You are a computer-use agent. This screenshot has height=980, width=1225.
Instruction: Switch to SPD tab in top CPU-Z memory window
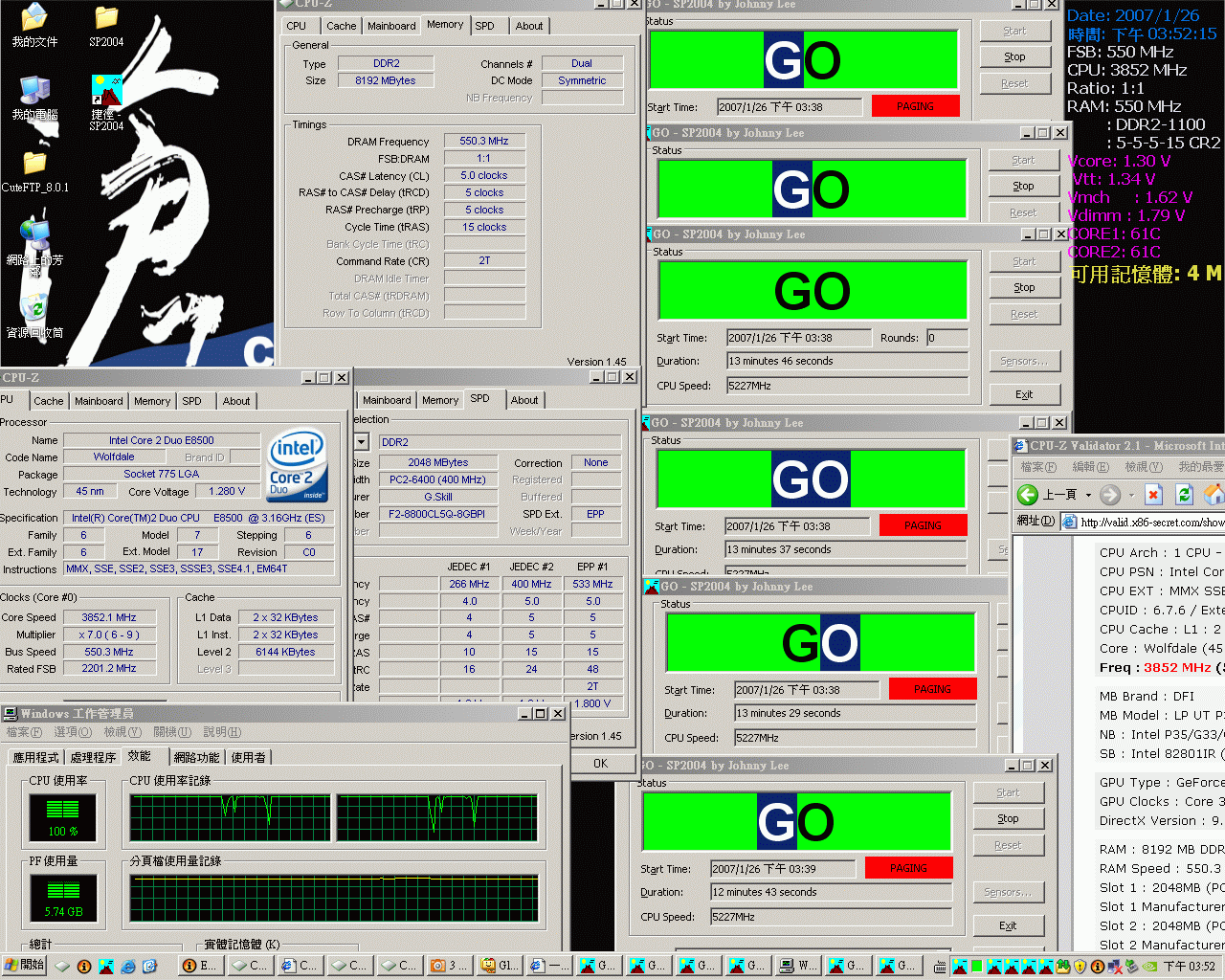485,26
